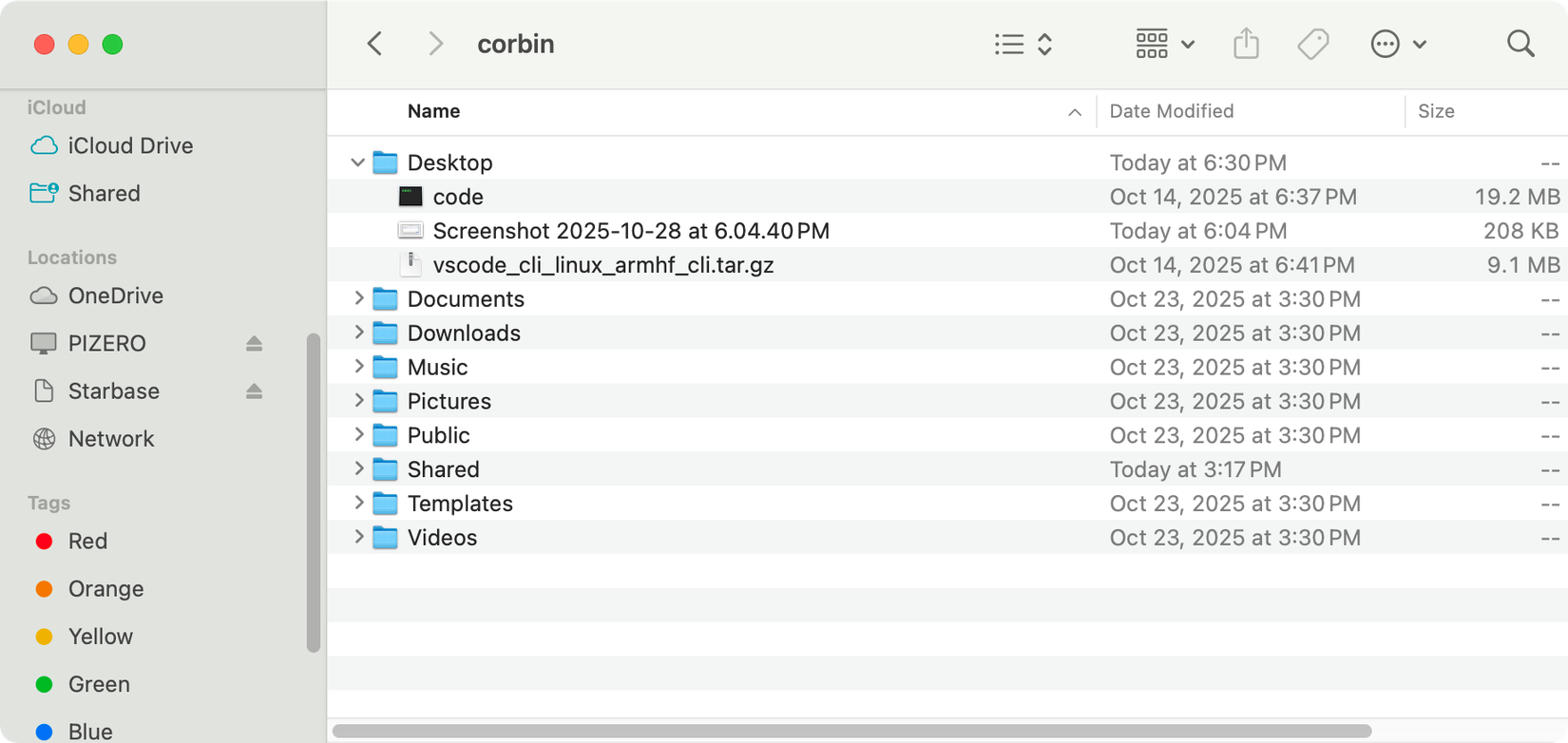Collapse the Desktop folder
The image size is (1568, 743).
click(x=358, y=162)
